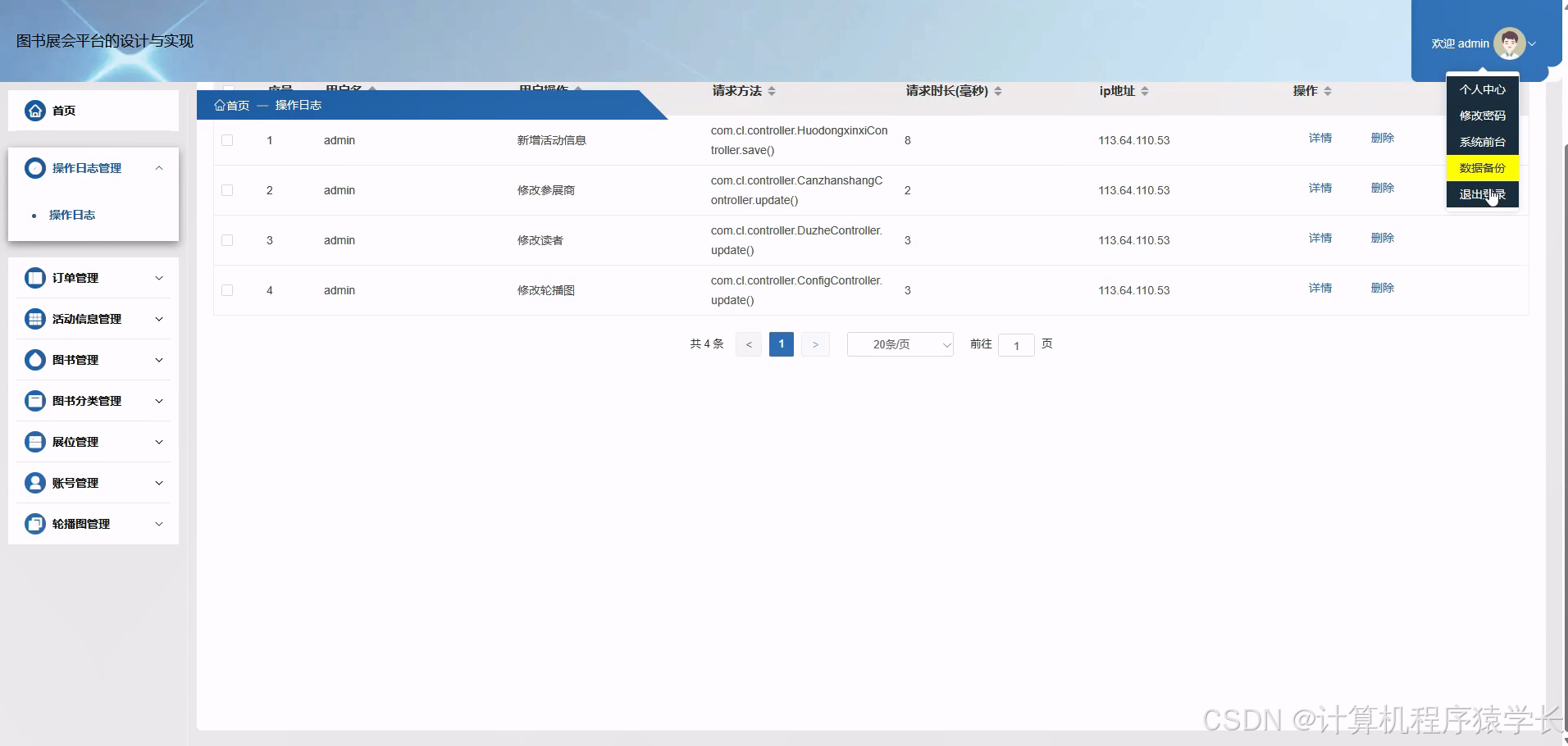
Task: Expand the admin user dropdown arrow
Action: pyautogui.click(x=1533, y=43)
